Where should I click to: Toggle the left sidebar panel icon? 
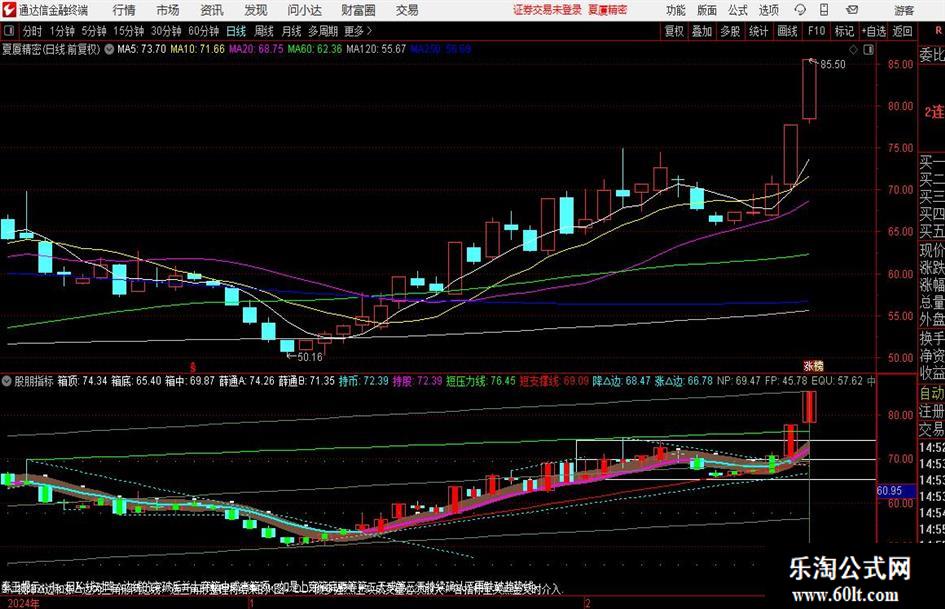8,30
